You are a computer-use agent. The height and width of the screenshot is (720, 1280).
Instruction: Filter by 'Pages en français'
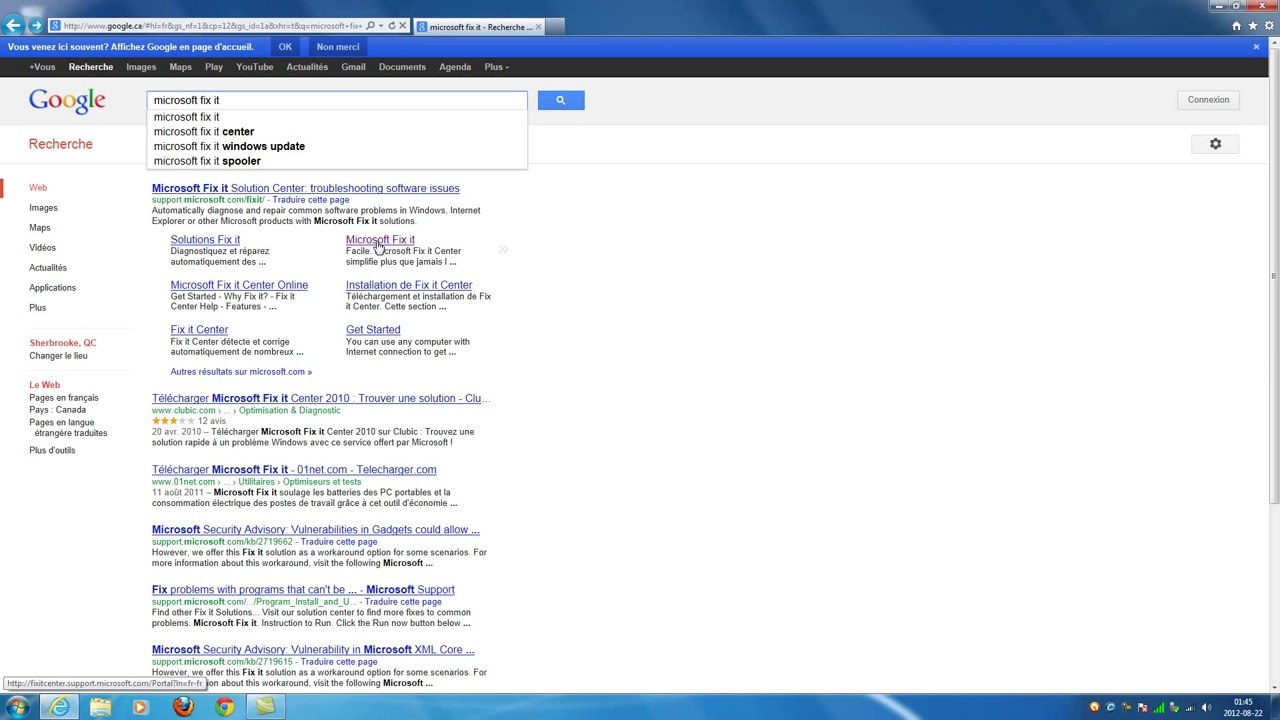(64, 398)
